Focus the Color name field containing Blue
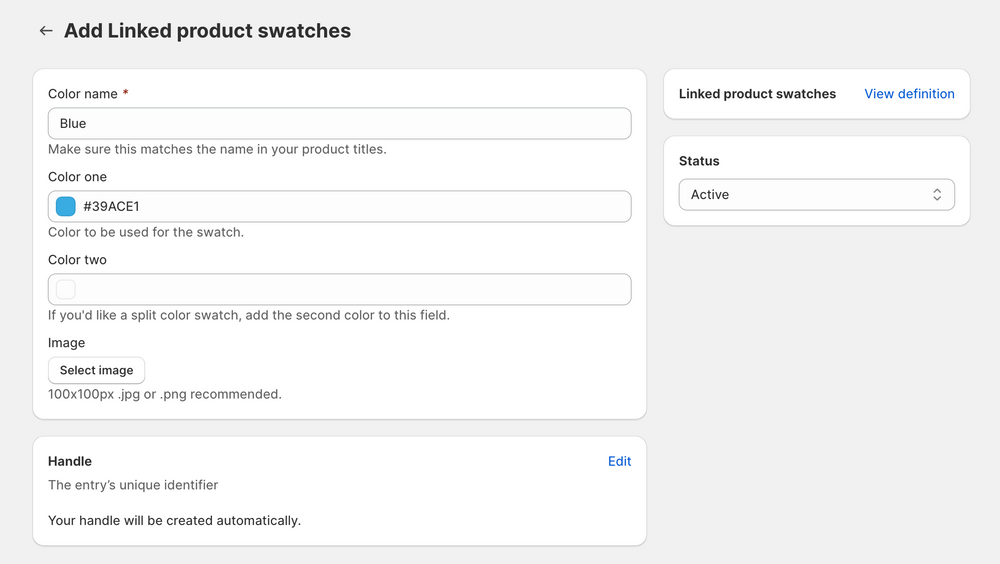The image size is (1000, 564). click(x=340, y=123)
